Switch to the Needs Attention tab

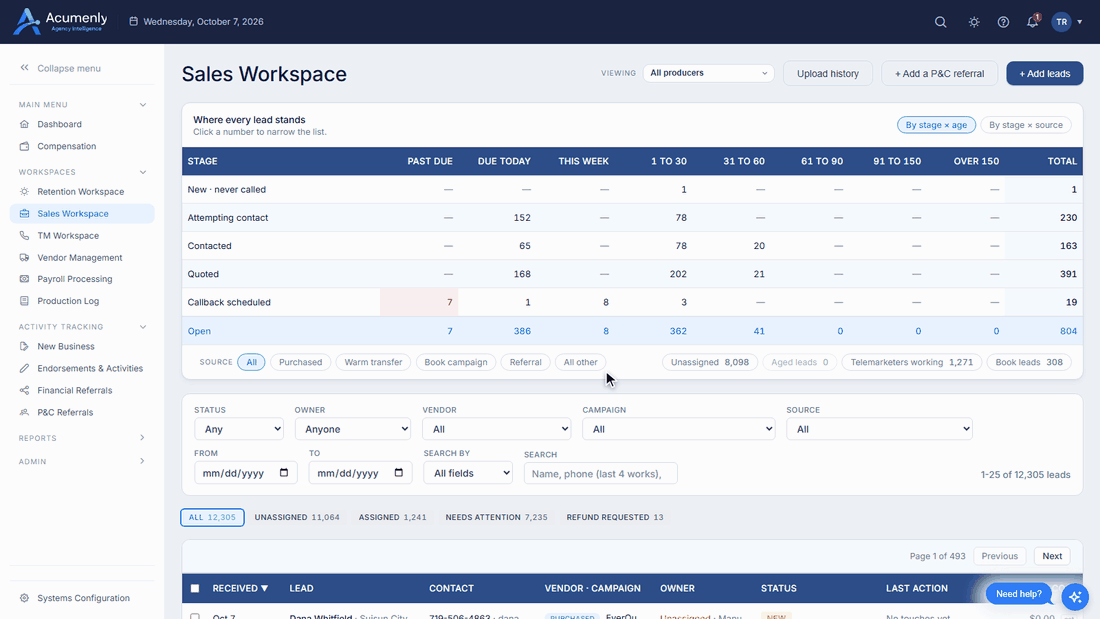pyautogui.click(x=496, y=517)
